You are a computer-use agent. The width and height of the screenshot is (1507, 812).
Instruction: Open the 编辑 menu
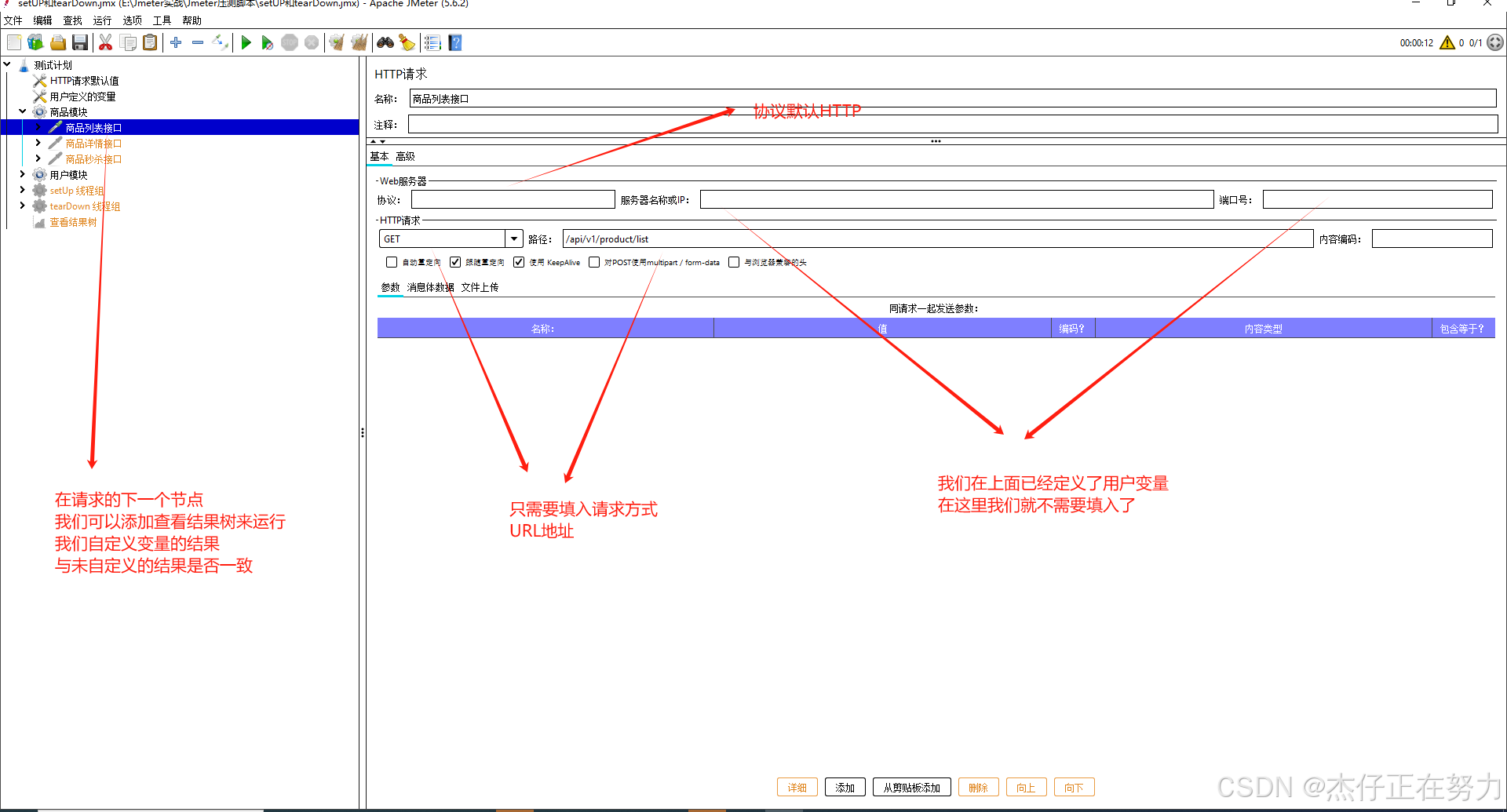[x=42, y=20]
